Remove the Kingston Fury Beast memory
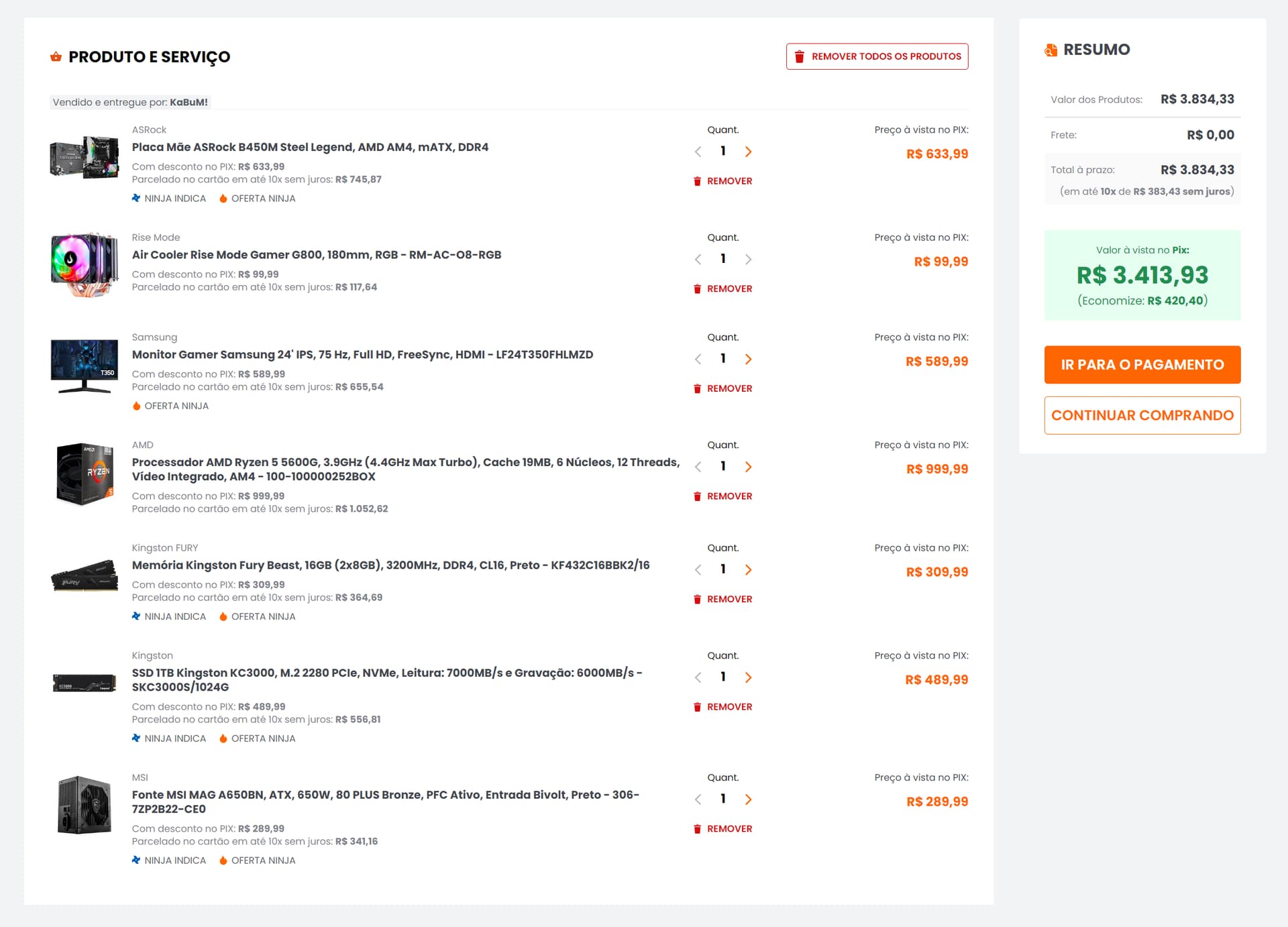1288x927 pixels. click(x=722, y=600)
